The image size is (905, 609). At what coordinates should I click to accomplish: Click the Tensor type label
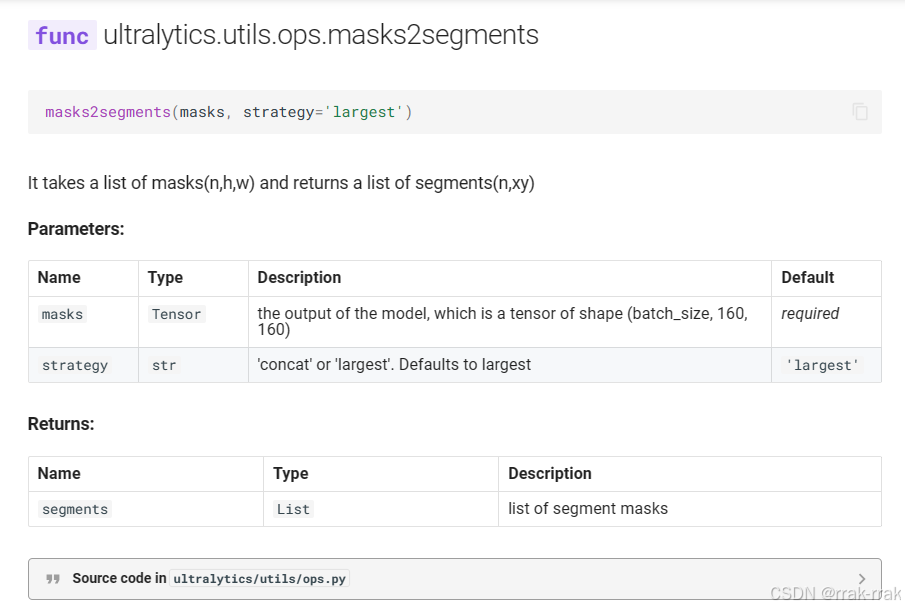click(x=177, y=314)
